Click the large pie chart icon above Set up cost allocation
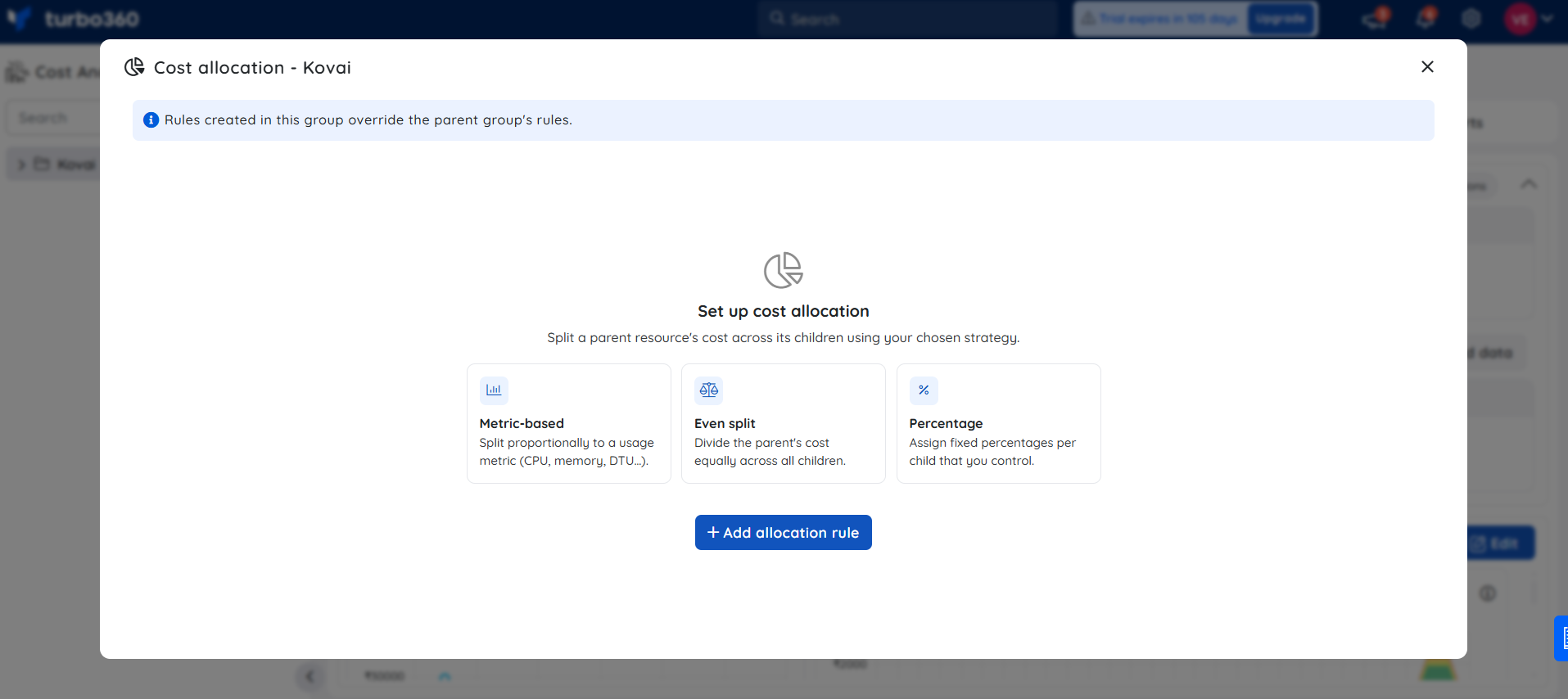The image size is (1568, 699). coord(784,270)
